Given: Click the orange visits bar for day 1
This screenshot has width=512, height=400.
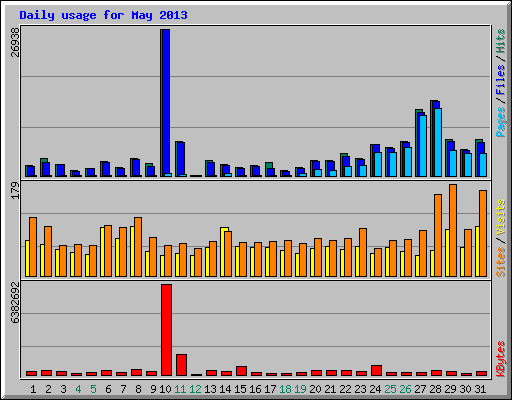Looking at the screenshot, I should coord(33,247).
